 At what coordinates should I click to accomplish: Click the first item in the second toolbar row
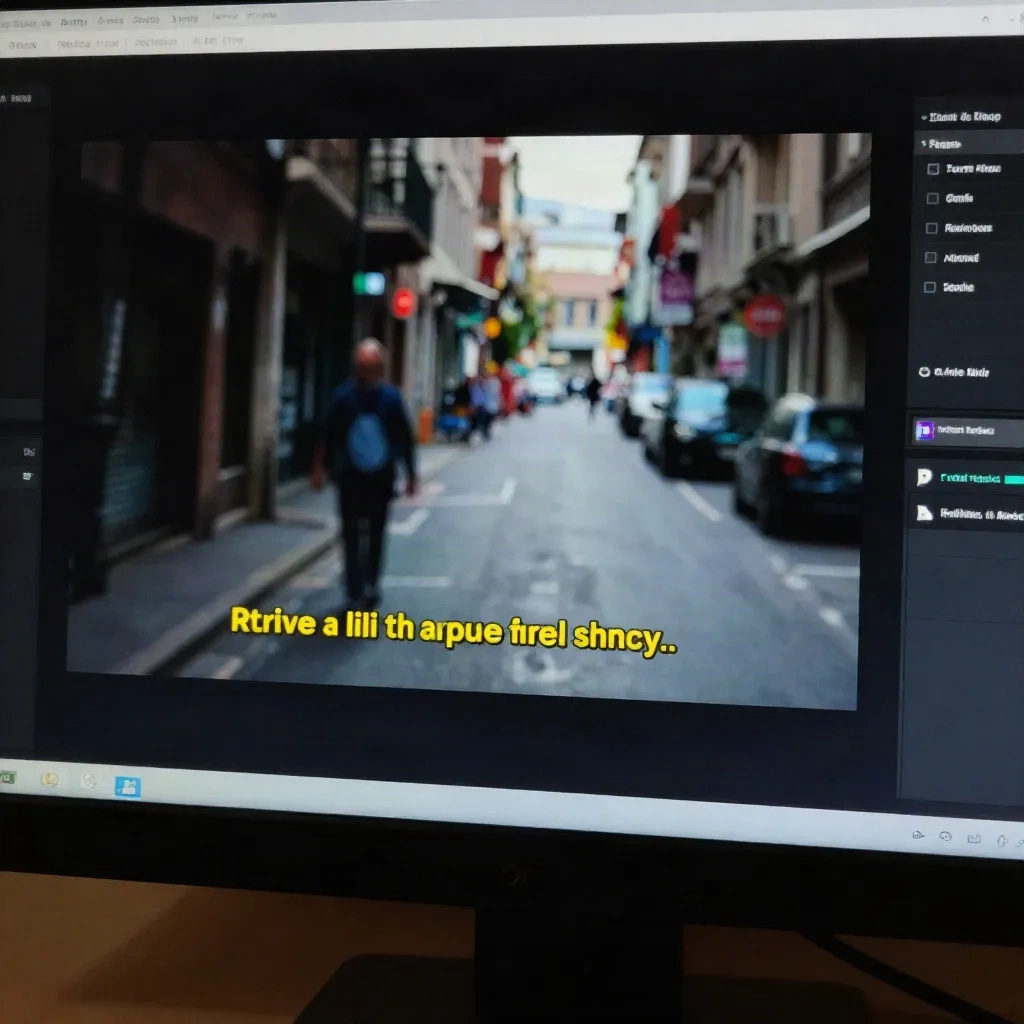pos(23,45)
